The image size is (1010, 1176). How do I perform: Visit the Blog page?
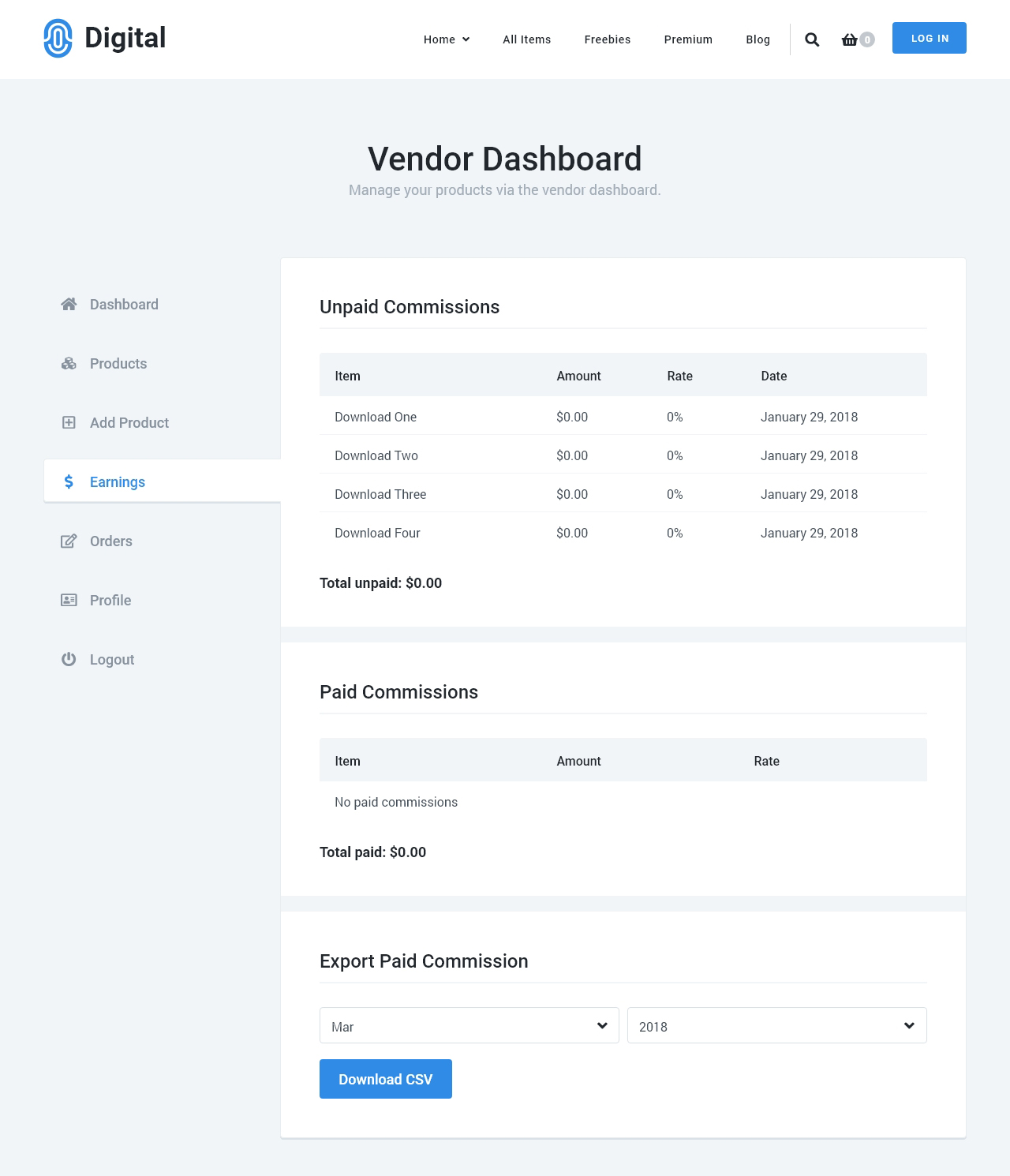(757, 39)
